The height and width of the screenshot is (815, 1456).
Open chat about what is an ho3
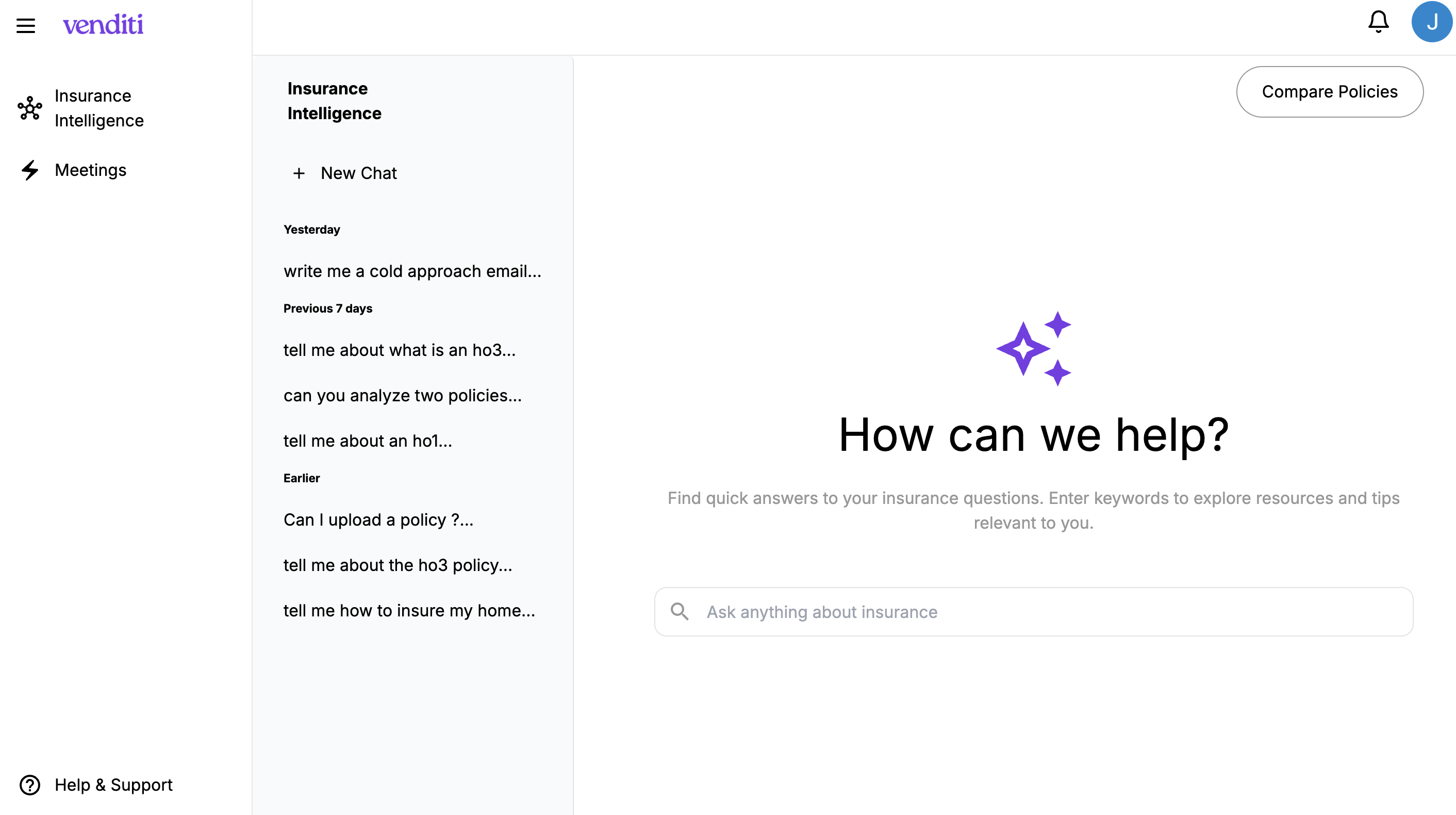coord(399,350)
